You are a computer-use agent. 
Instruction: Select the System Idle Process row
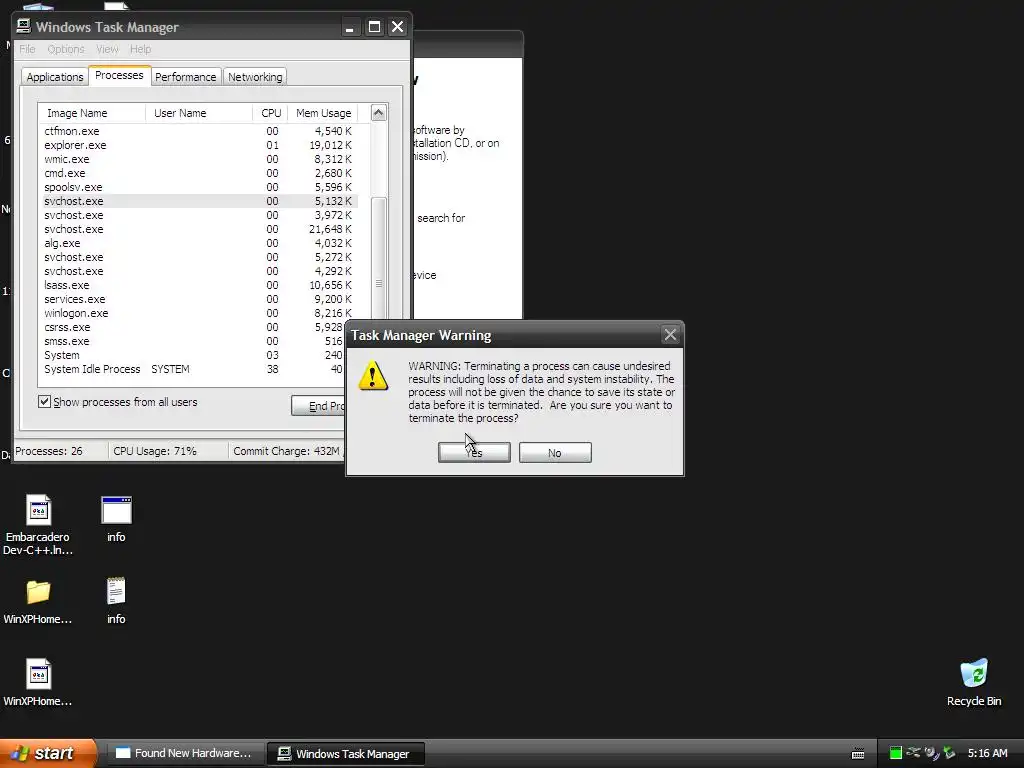tap(193, 369)
